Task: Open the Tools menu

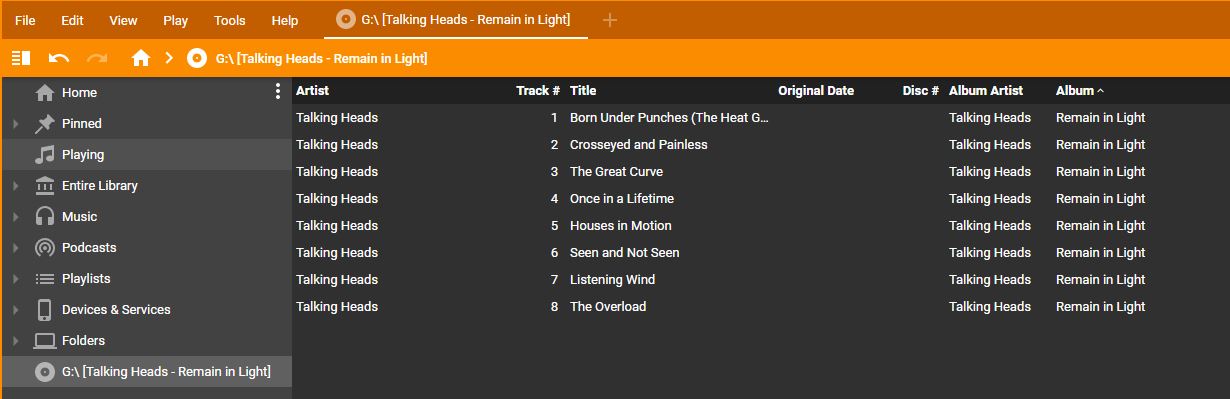Action: [x=230, y=20]
